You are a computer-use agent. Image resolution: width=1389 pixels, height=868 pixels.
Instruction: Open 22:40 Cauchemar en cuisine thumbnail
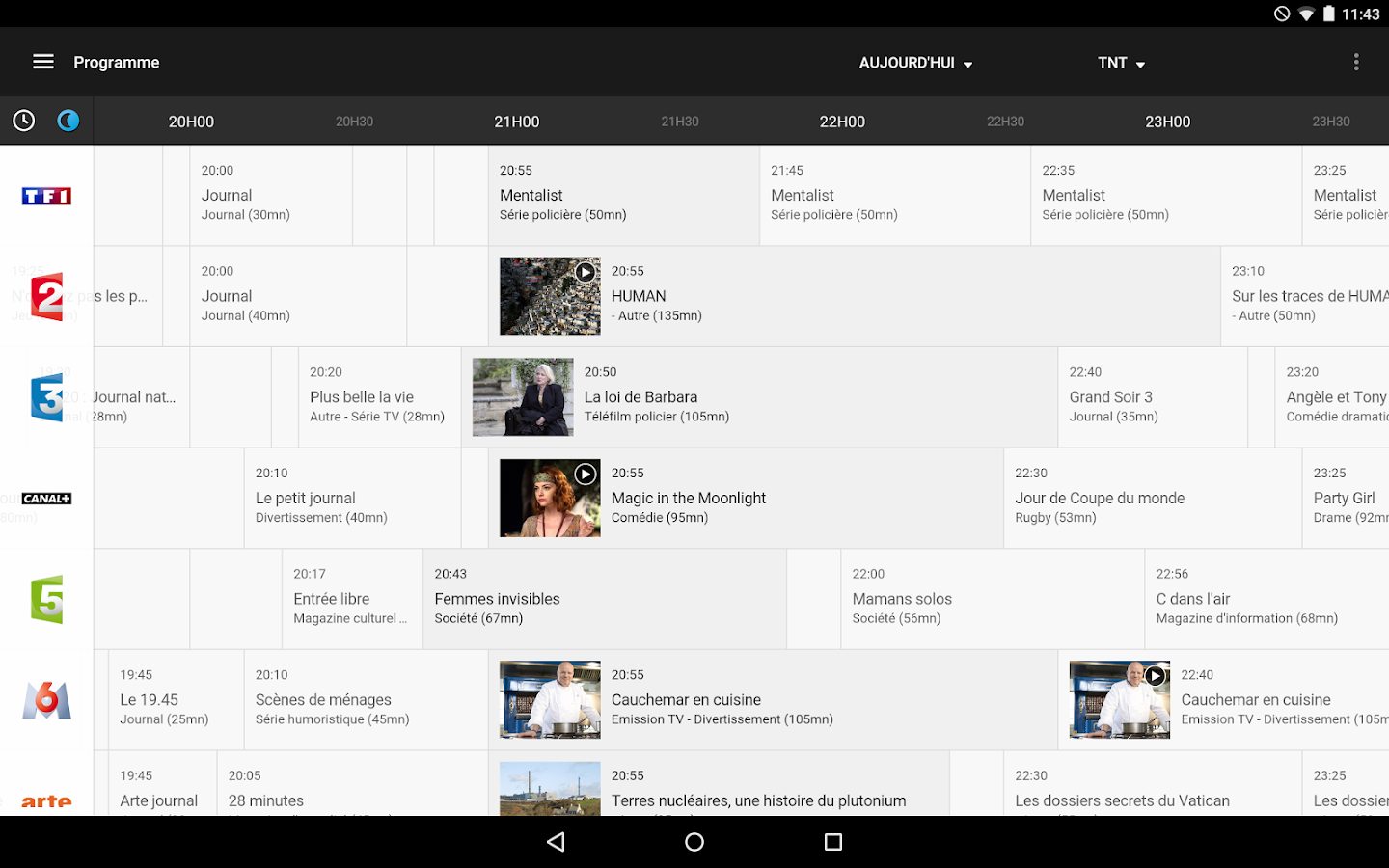[x=1120, y=700]
